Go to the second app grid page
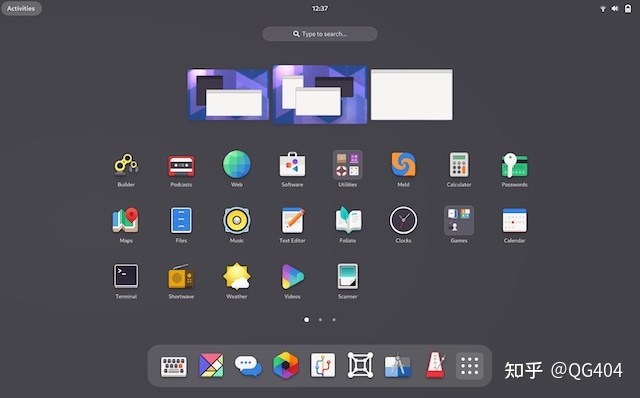This screenshot has width=640, height=398. [320, 320]
